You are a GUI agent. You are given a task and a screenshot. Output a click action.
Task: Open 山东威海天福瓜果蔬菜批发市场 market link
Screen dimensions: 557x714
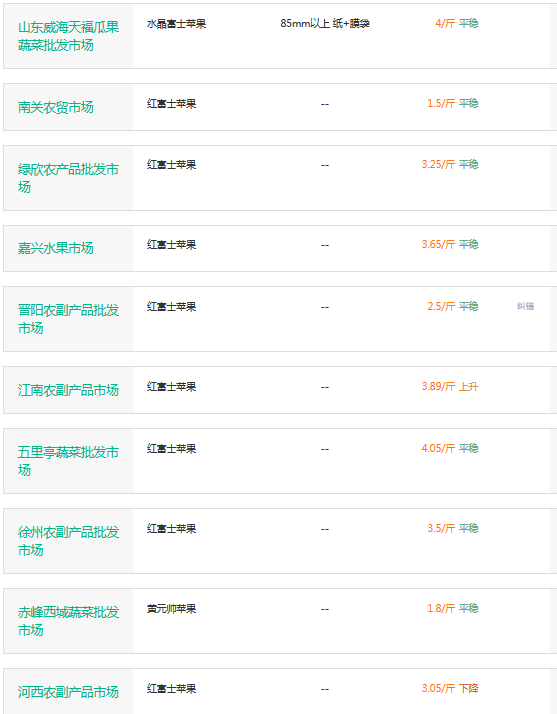pos(68,36)
